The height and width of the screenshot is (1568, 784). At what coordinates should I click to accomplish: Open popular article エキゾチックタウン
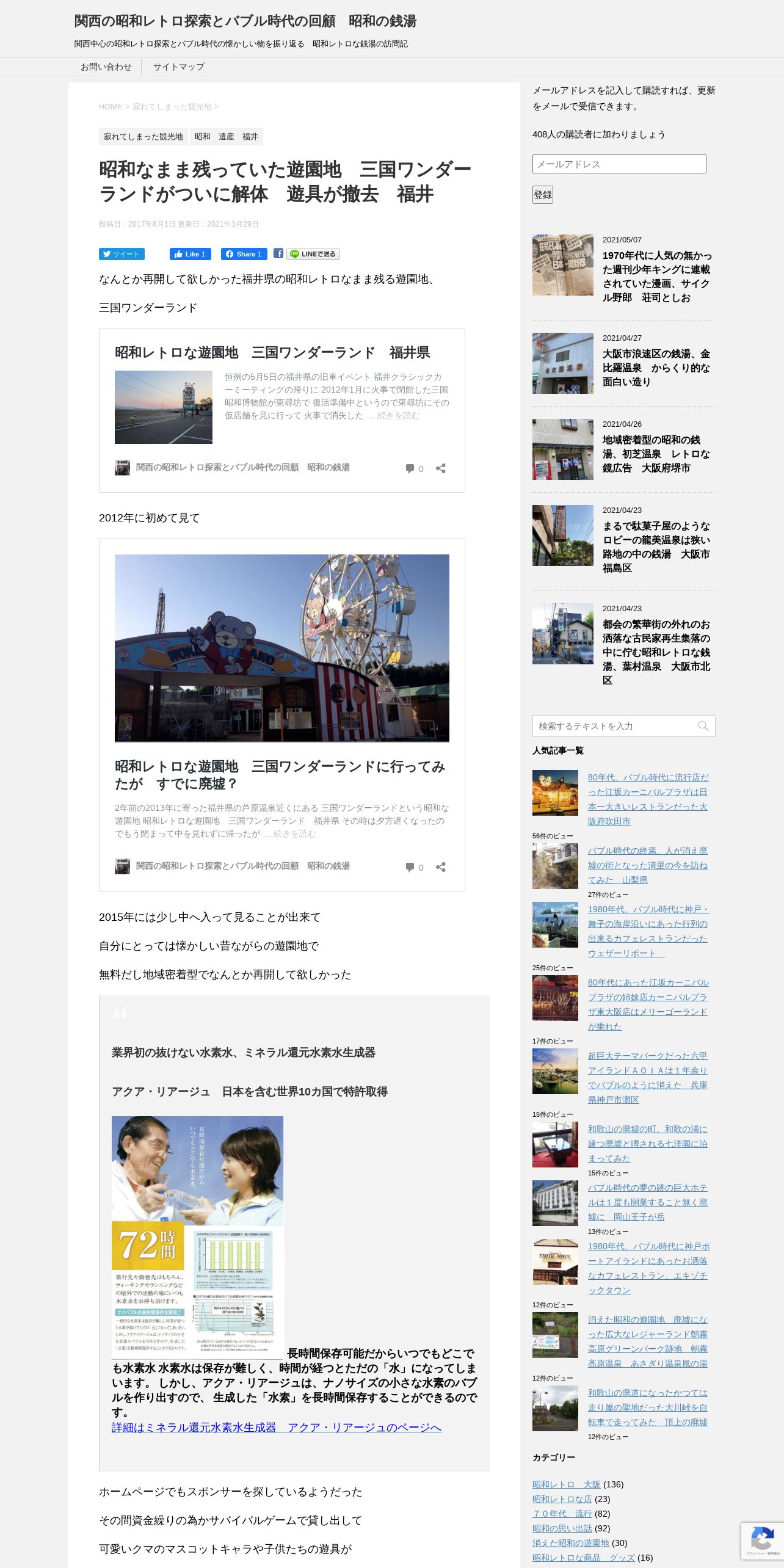pyautogui.click(x=648, y=1268)
